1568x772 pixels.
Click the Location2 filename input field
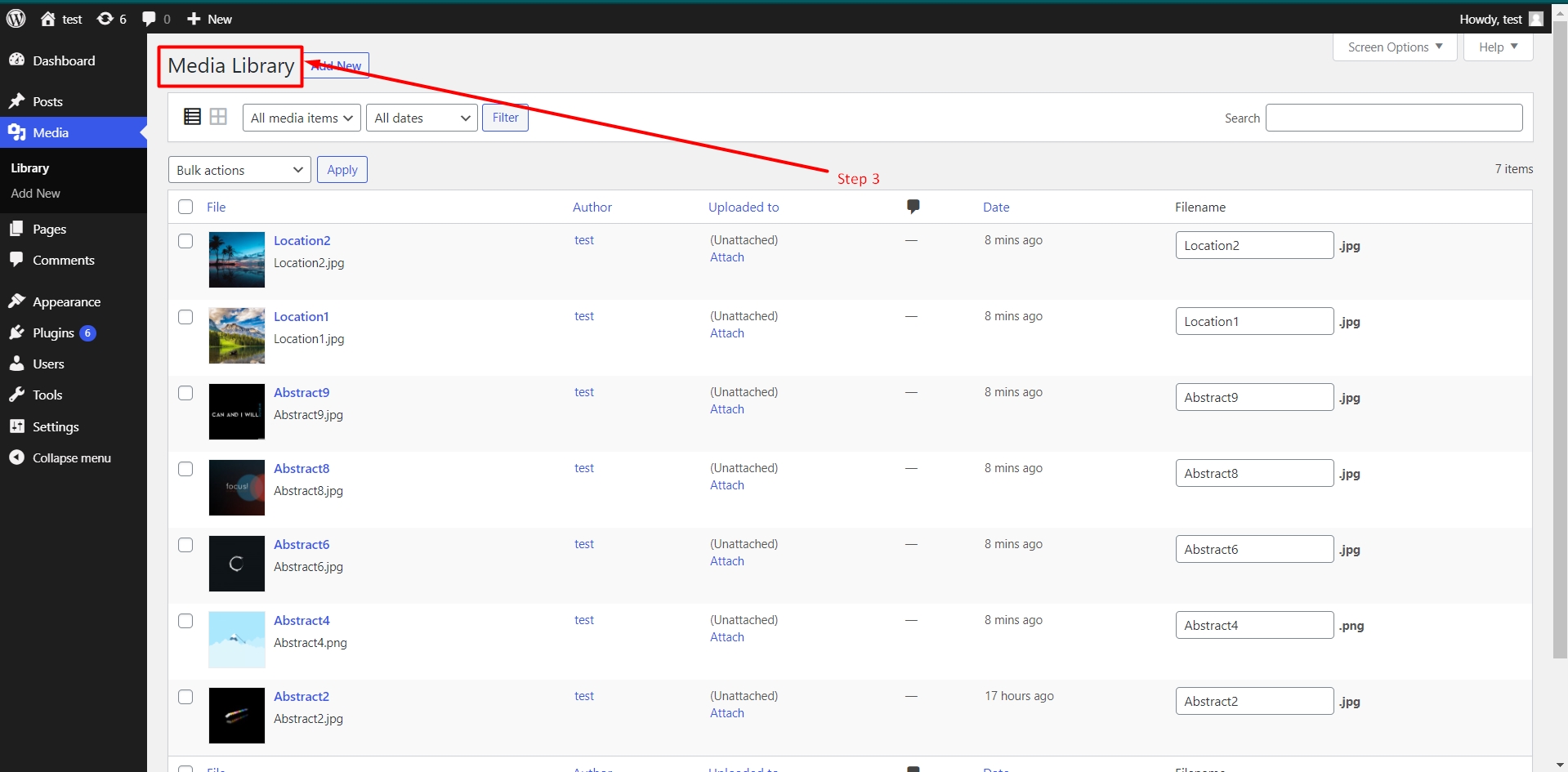(1254, 245)
